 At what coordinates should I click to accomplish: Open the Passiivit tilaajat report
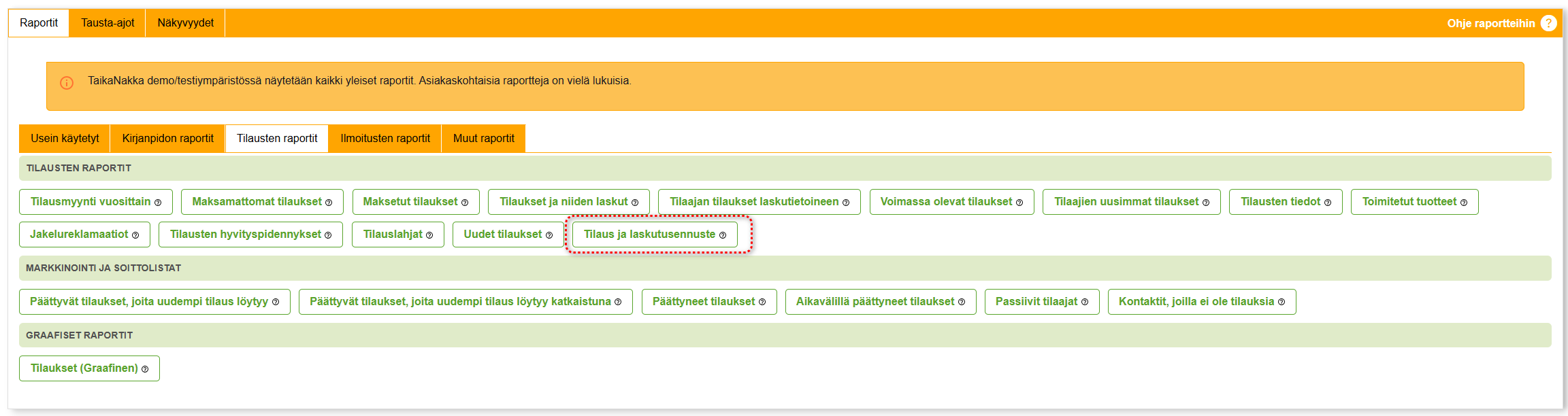(1042, 302)
